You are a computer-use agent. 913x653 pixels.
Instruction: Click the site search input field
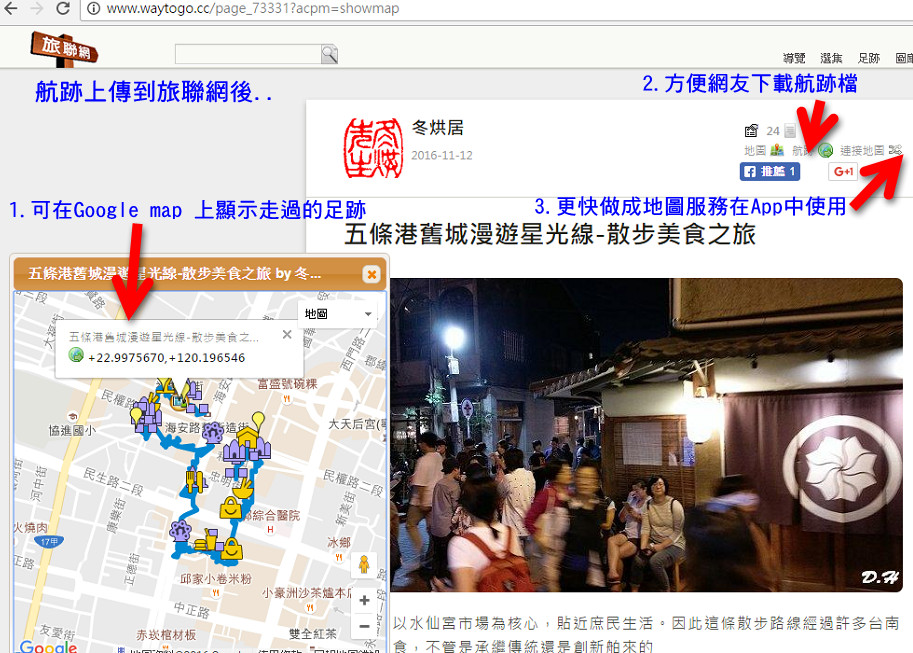[x=247, y=54]
